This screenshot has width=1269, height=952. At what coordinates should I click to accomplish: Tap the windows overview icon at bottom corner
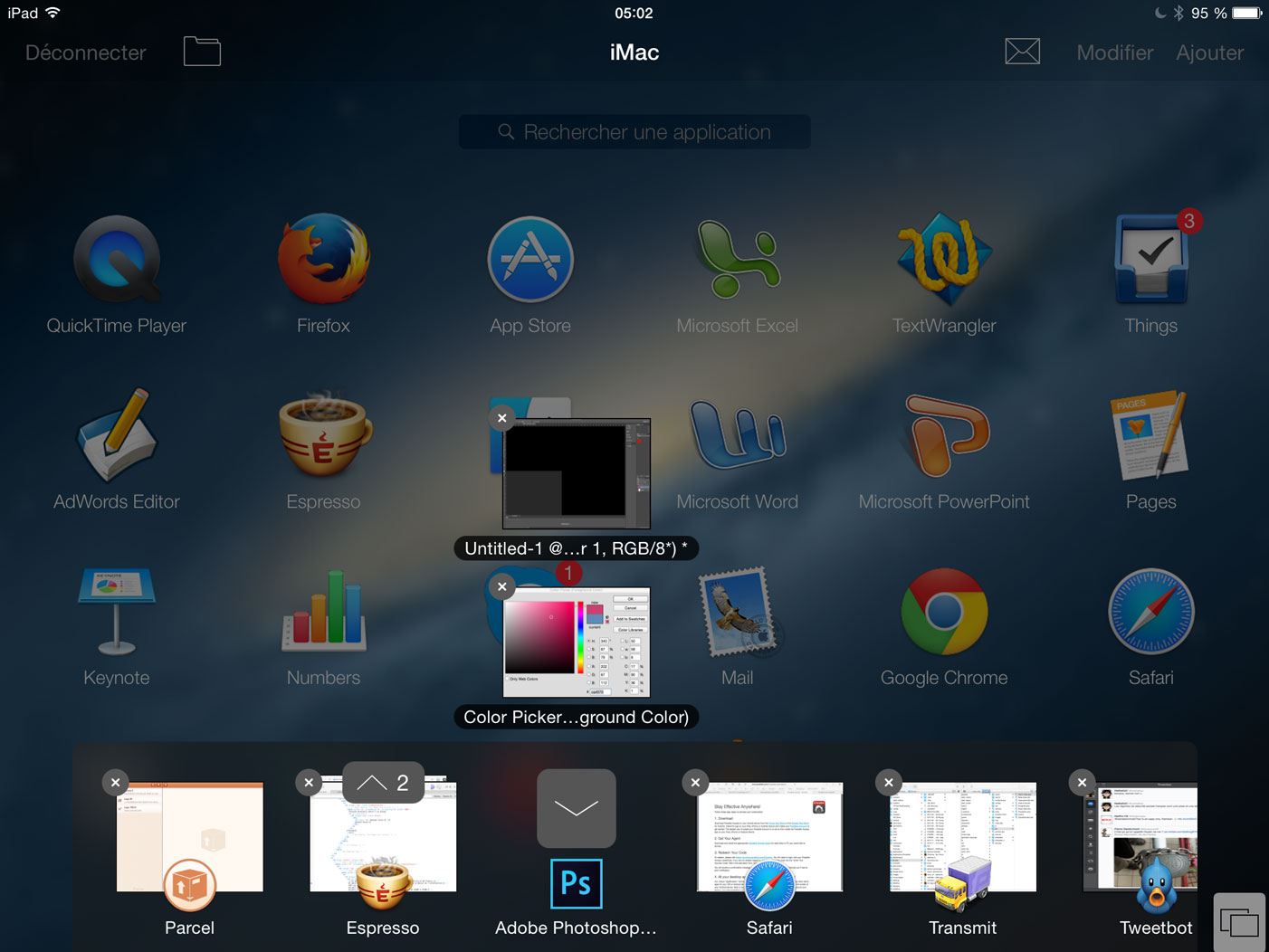1239,922
